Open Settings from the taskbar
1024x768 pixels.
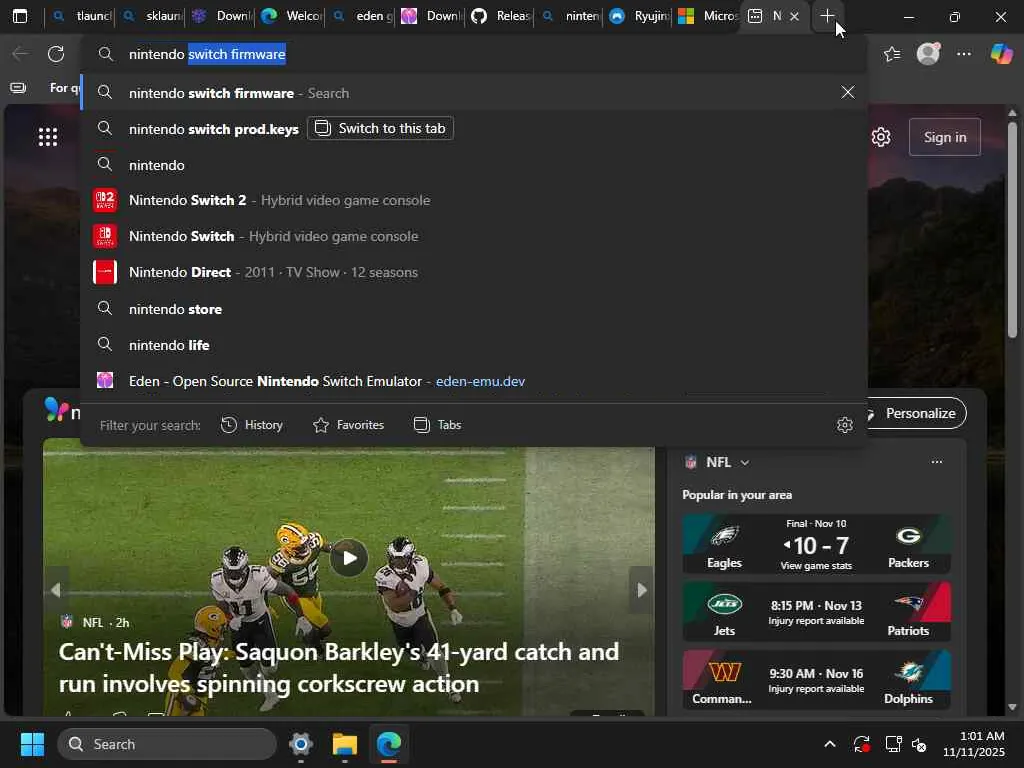coord(301,744)
